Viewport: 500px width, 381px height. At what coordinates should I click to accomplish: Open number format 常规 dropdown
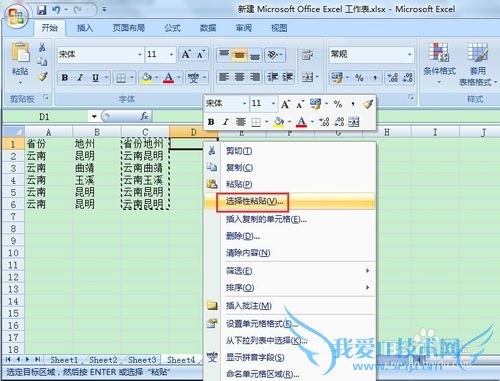coord(409,54)
